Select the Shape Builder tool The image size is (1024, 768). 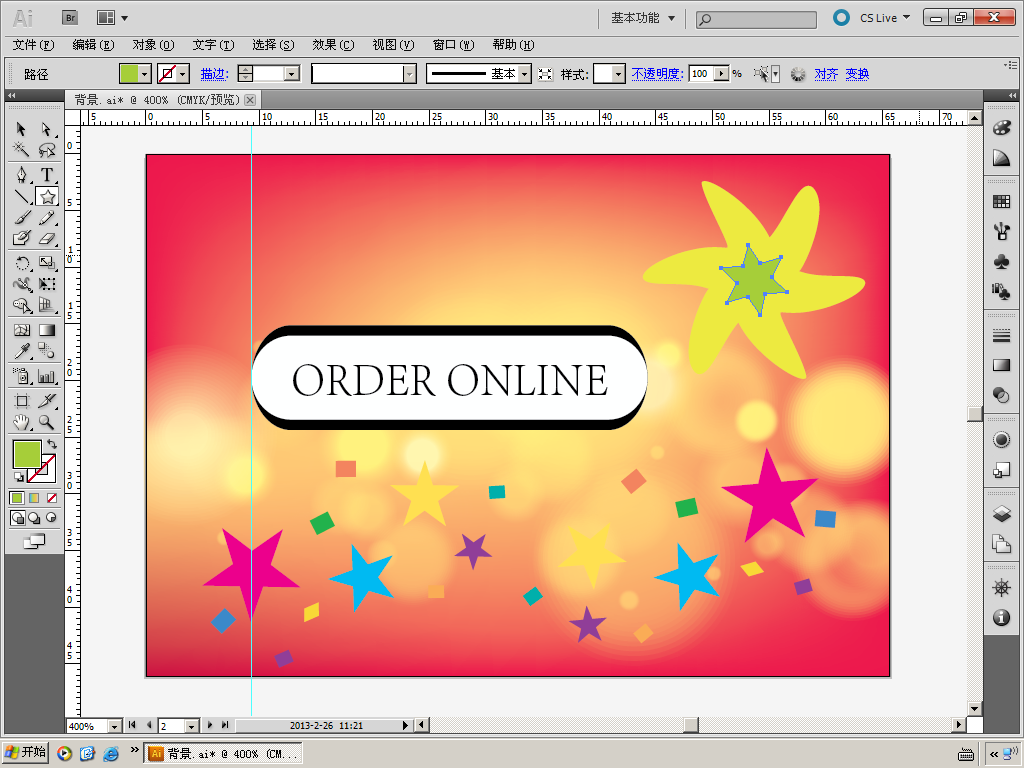click(22, 305)
